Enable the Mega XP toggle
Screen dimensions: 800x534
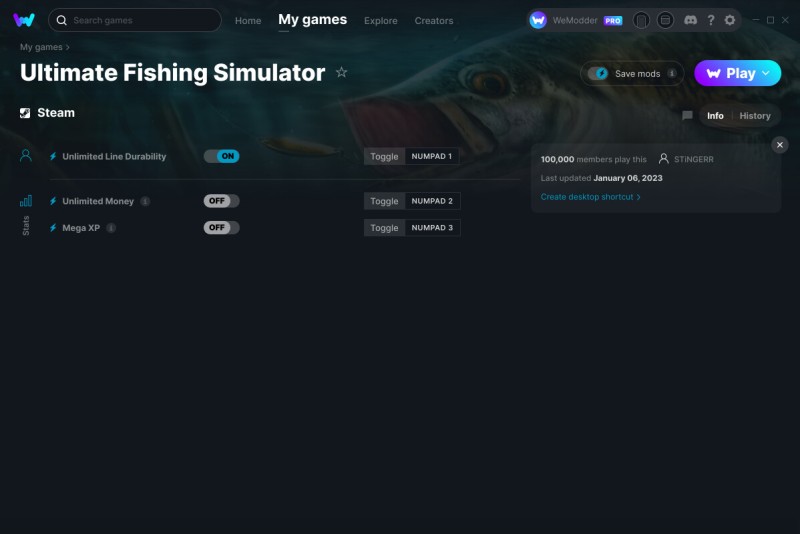coord(221,227)
